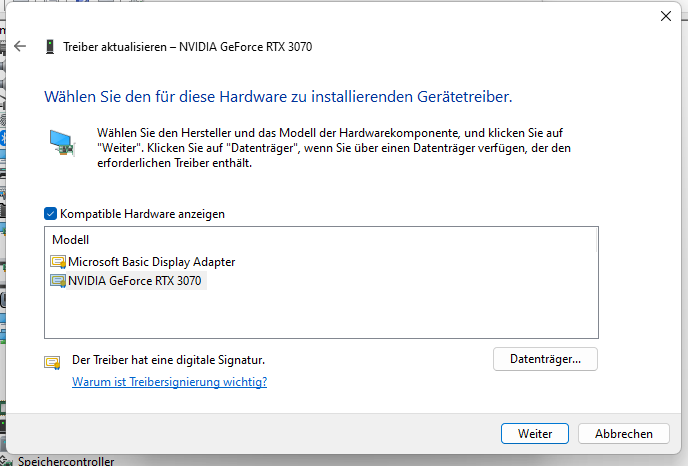Open the Datenträger... dialog button

(x=545, y=359)
